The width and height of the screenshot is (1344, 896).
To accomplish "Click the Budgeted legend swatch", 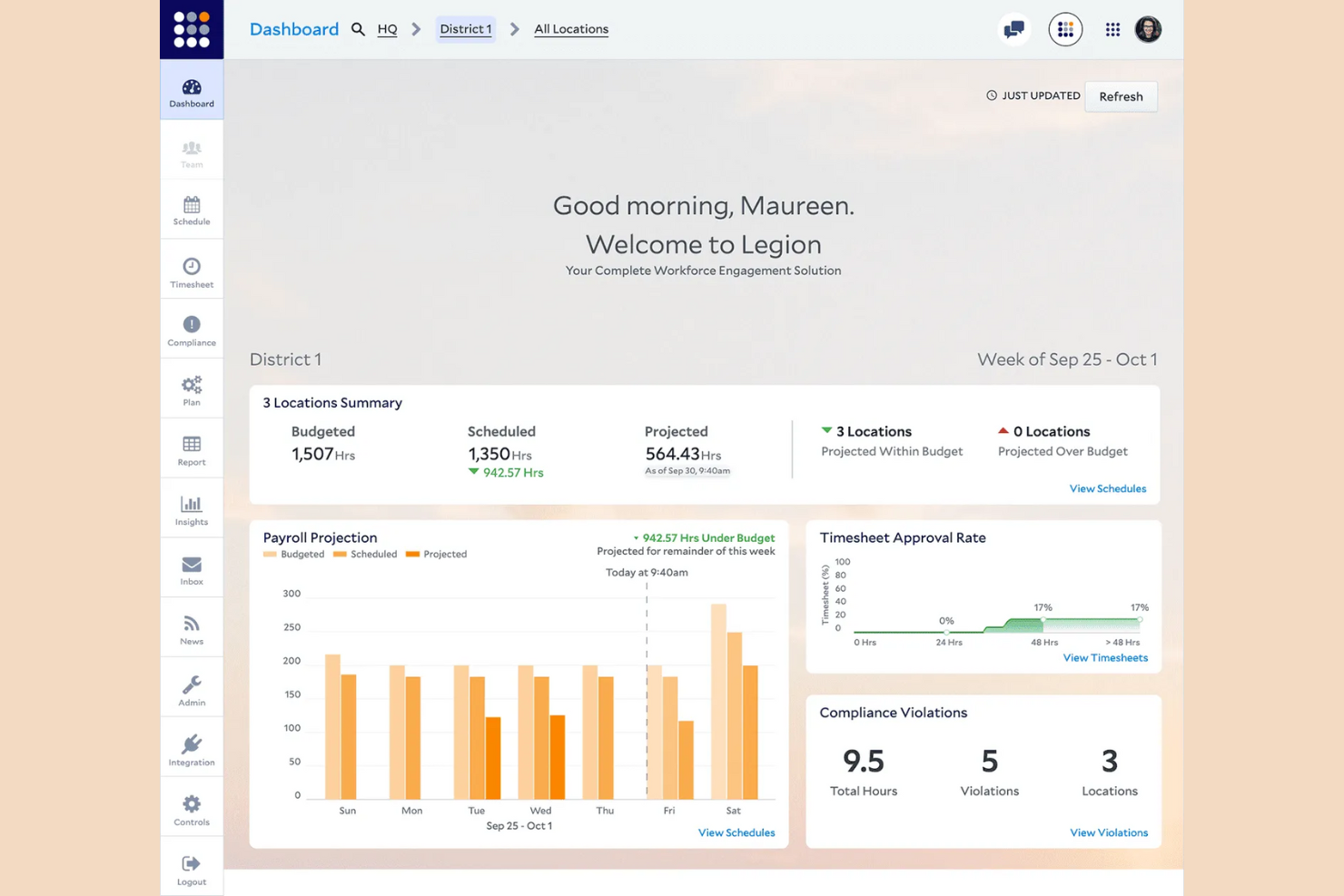I will 270,554.
